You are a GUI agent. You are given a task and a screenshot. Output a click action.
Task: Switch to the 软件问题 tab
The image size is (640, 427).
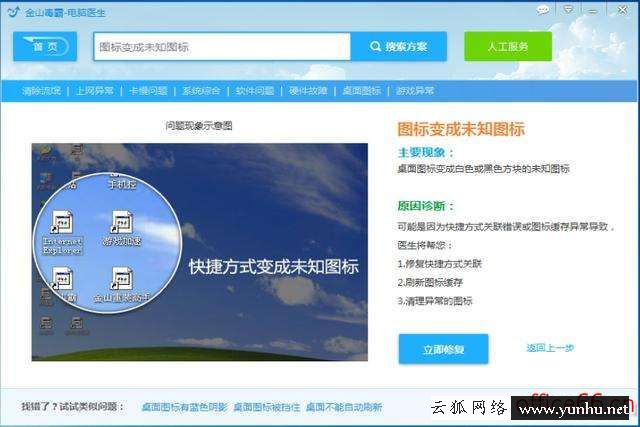(x=255, y=91)
